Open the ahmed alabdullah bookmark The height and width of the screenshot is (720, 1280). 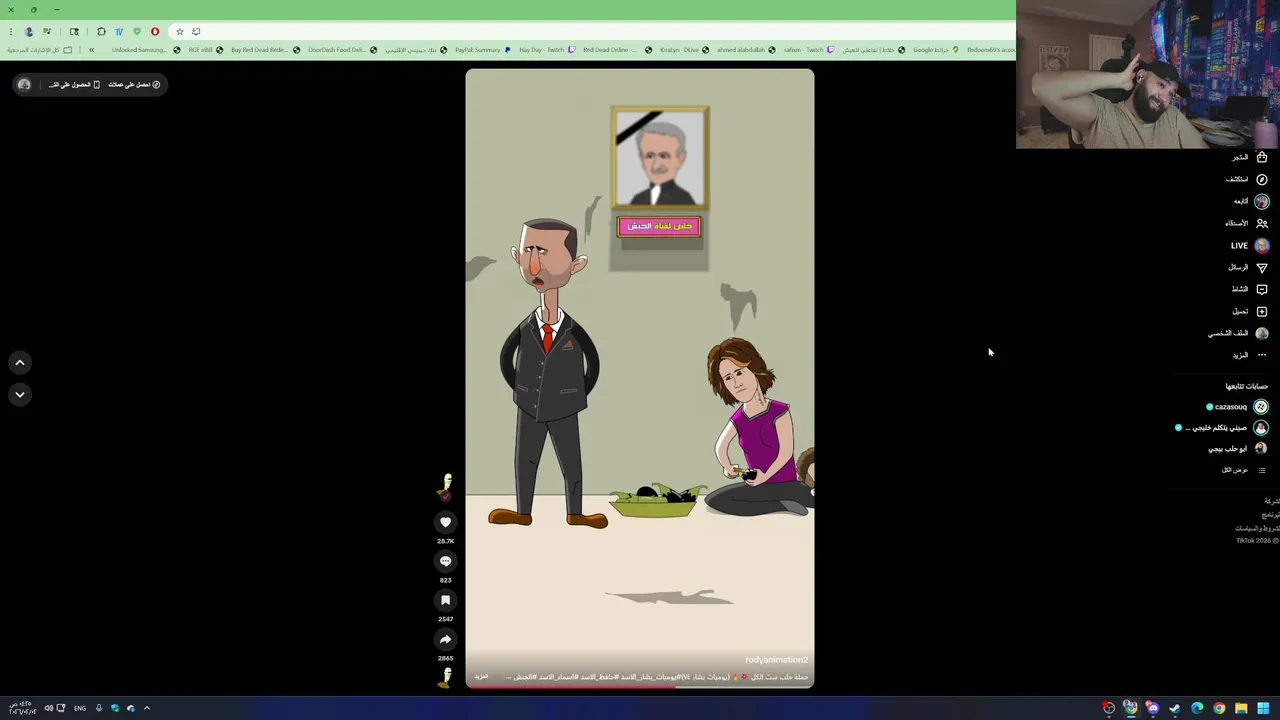click(x=747, y=50)
